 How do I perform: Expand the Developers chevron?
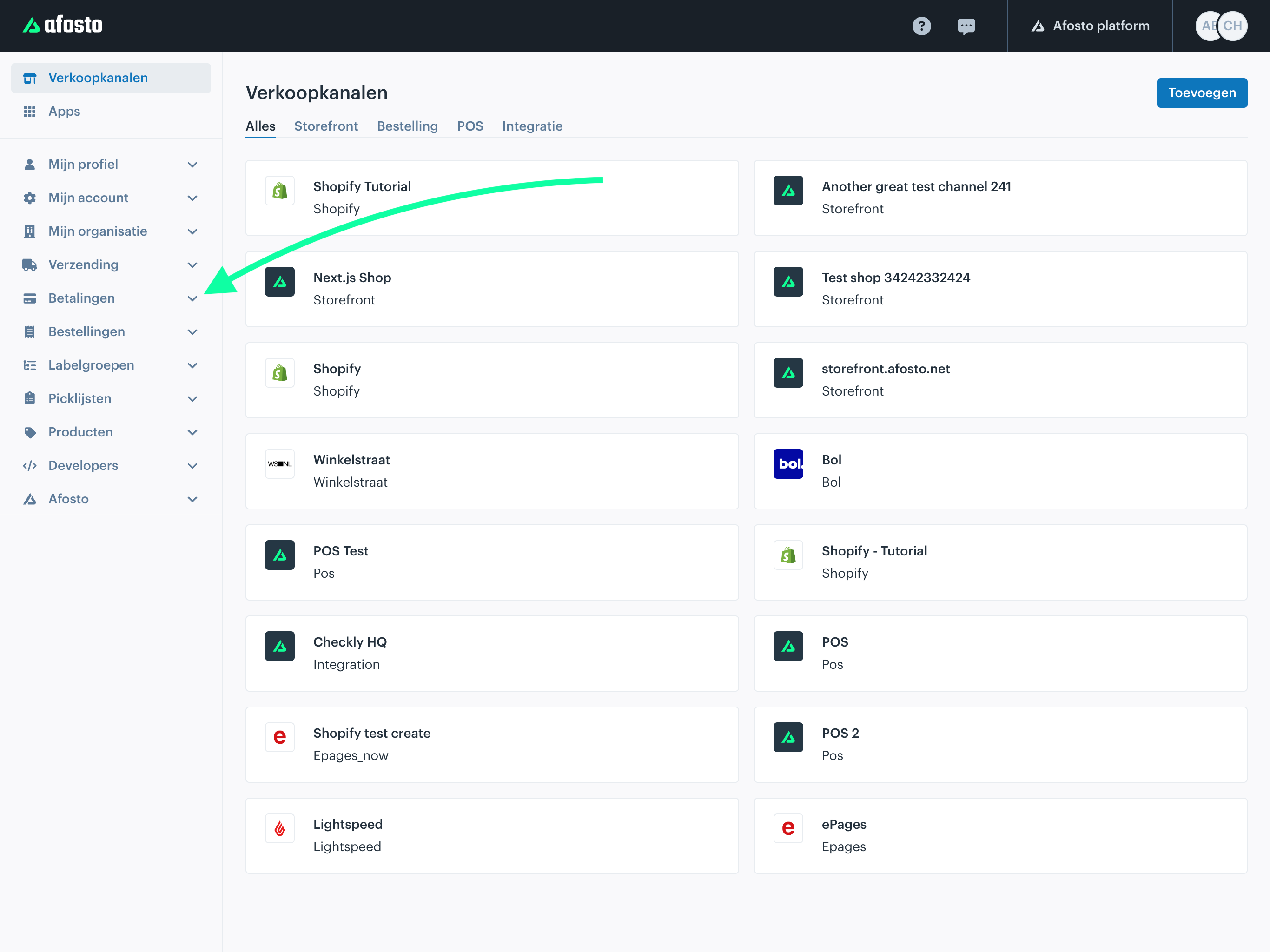[193, 466]
